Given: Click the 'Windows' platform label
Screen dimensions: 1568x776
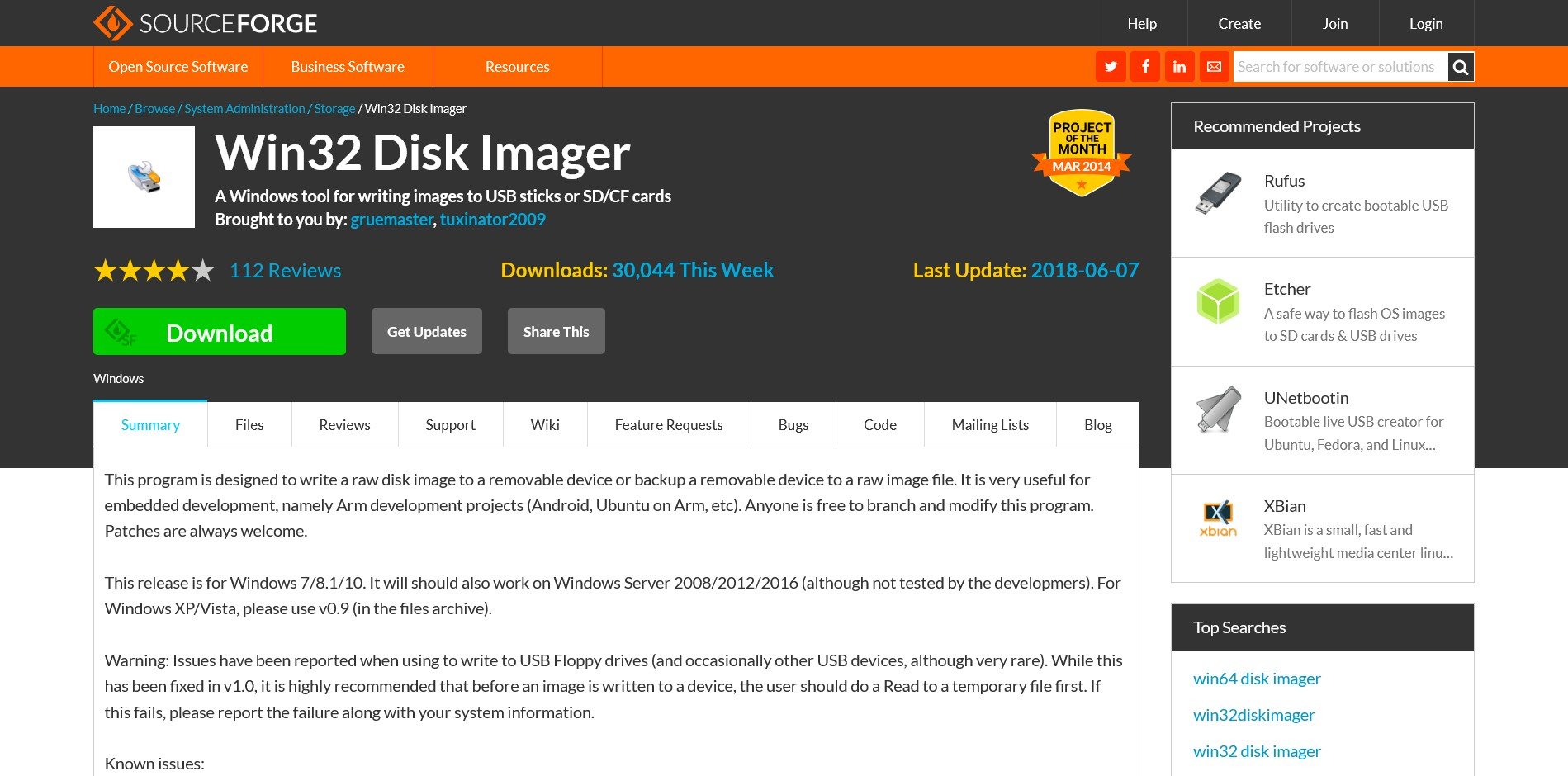Looking at the screenshot, I should coord(118,378).
